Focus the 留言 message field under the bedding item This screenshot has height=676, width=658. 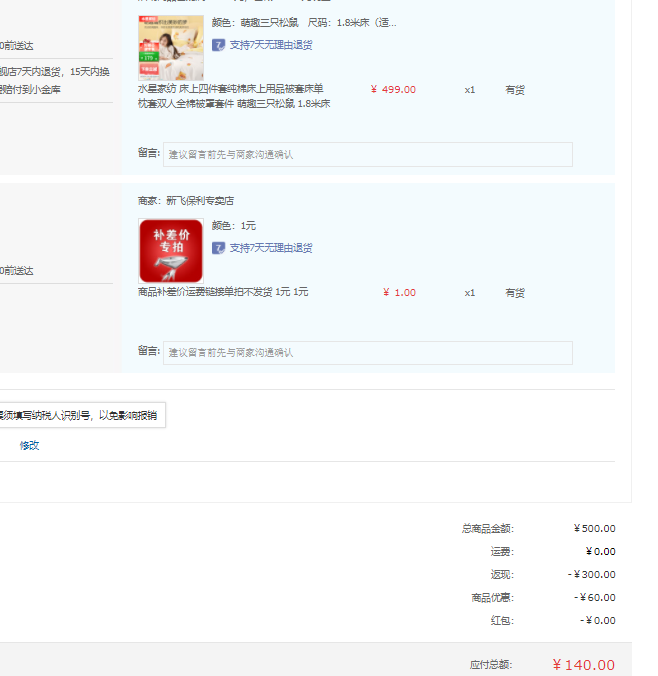(368, 154)
